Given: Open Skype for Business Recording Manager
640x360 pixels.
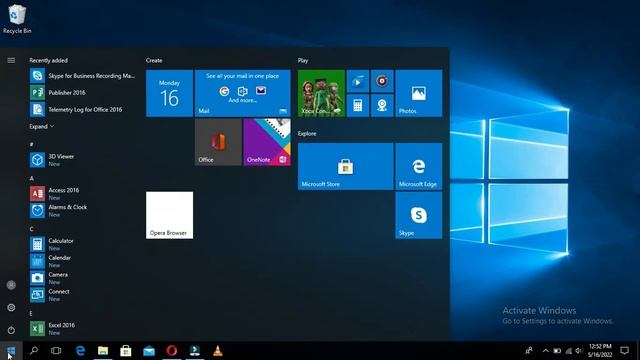Looking at the screenshot, I should pyautogui.click(x=82, y=76).
